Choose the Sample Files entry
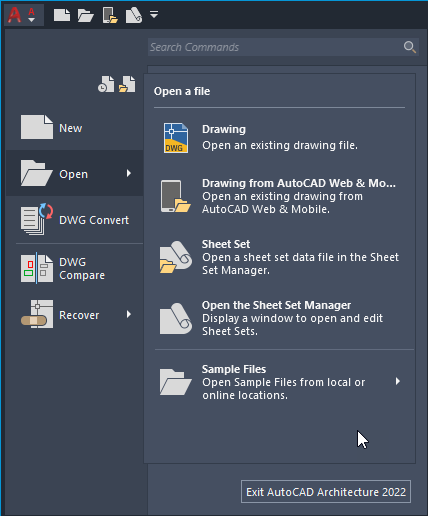428x516 pixels. tap(280, 382)
